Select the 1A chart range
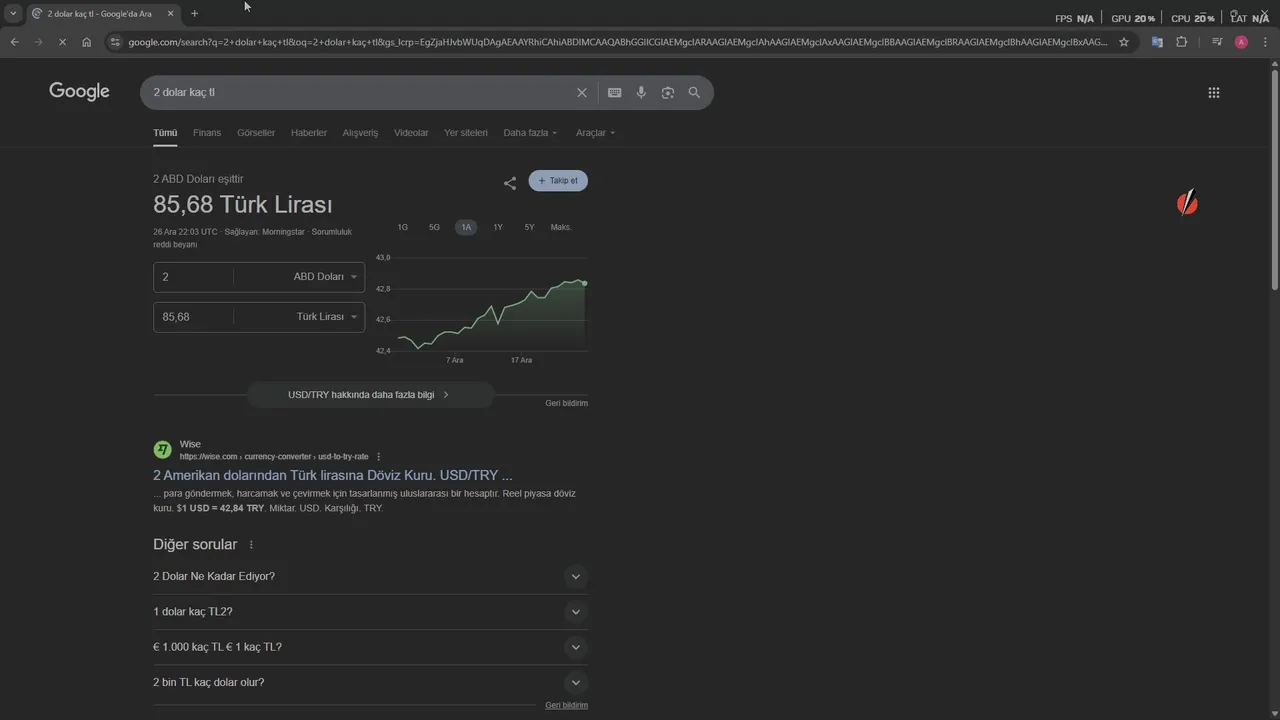This screenshot has width=1280, height=720. click(466, 227)
